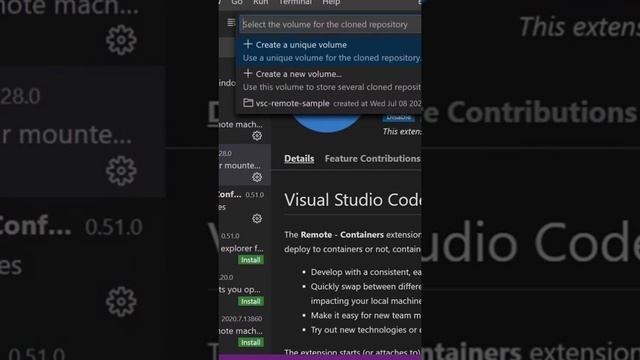Click the volume selection input field
Image resolution: width=640 pixels, height=360 pixels.
pyautogui.click(x=331, y=24)
